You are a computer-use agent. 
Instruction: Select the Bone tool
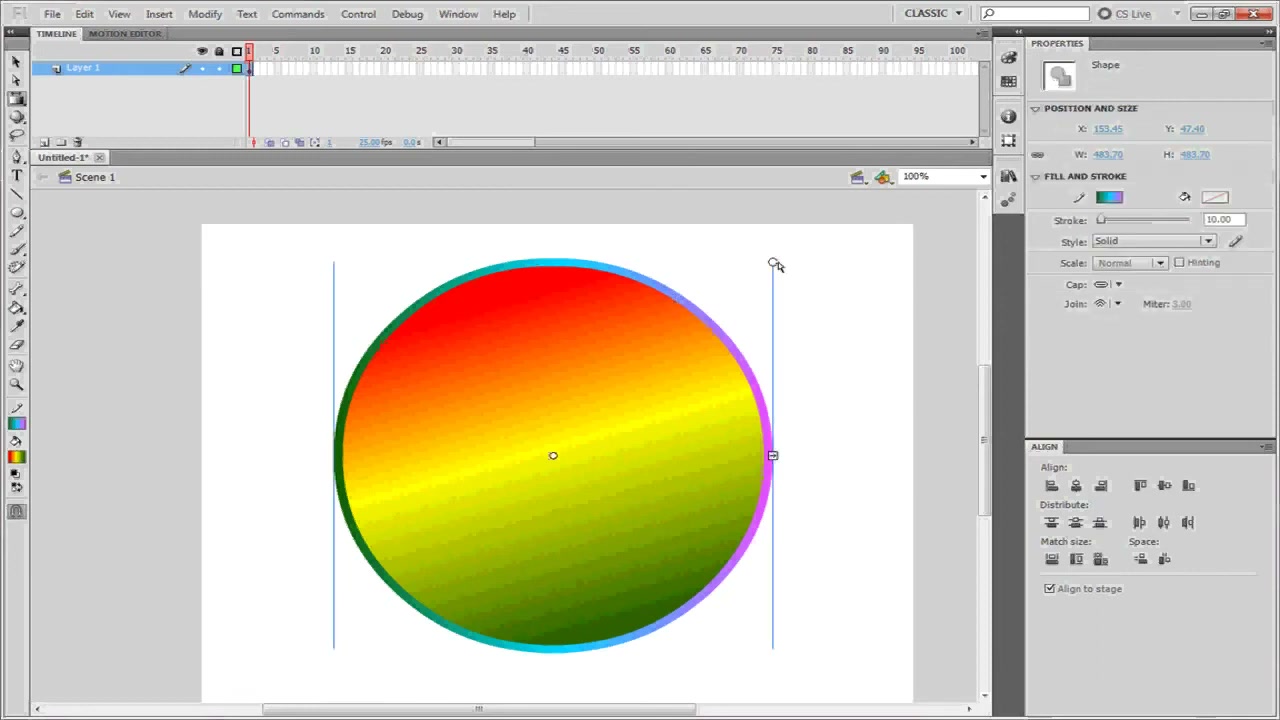[16, 289]
